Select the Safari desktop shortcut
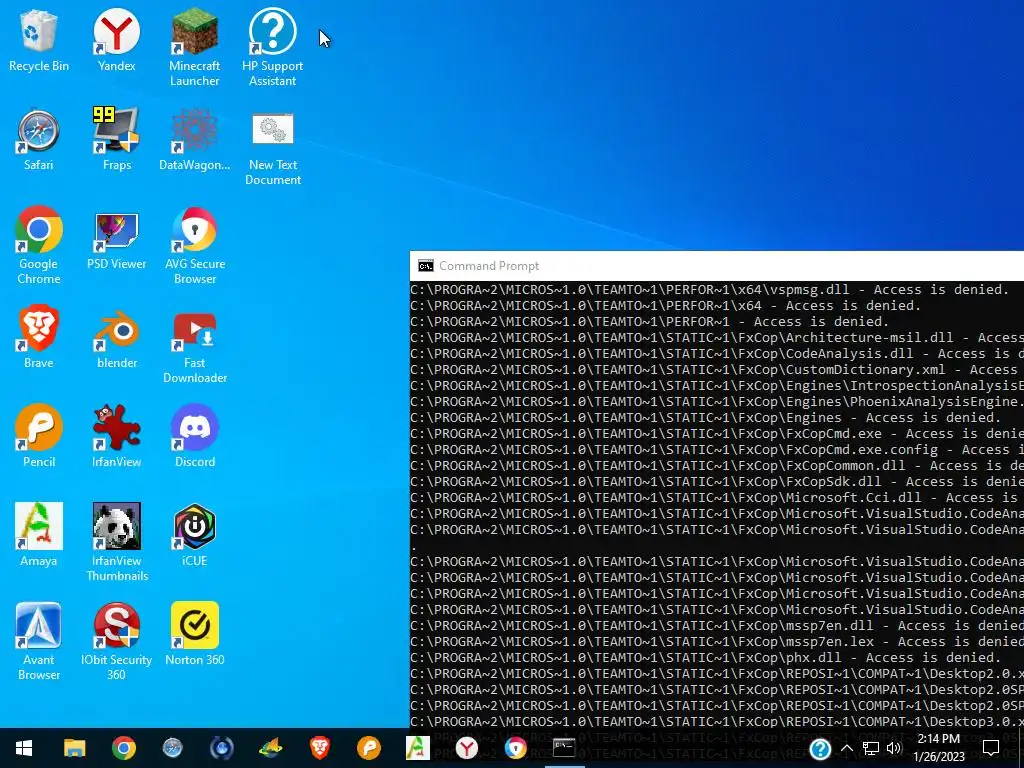The height and width of the screenshot is (768, 1024). (39, 140)
